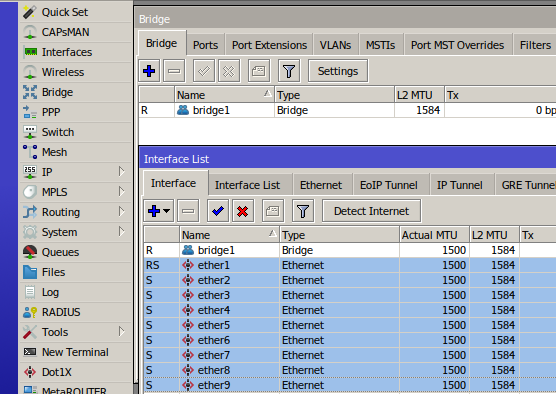Disable selected interfaces with red cross
Image resolution: width=556 pixels, height=394 pixels.
point(243,211)
